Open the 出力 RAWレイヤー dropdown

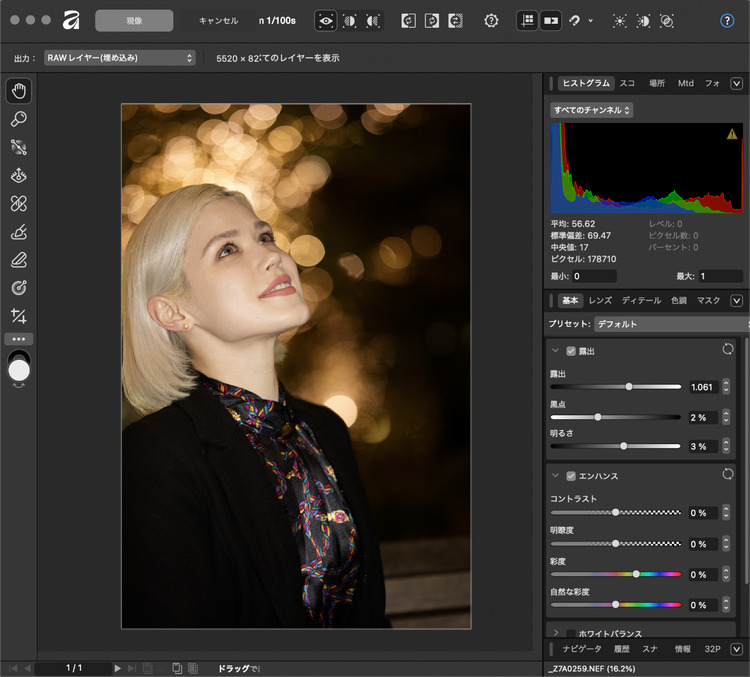click(118, 58)
